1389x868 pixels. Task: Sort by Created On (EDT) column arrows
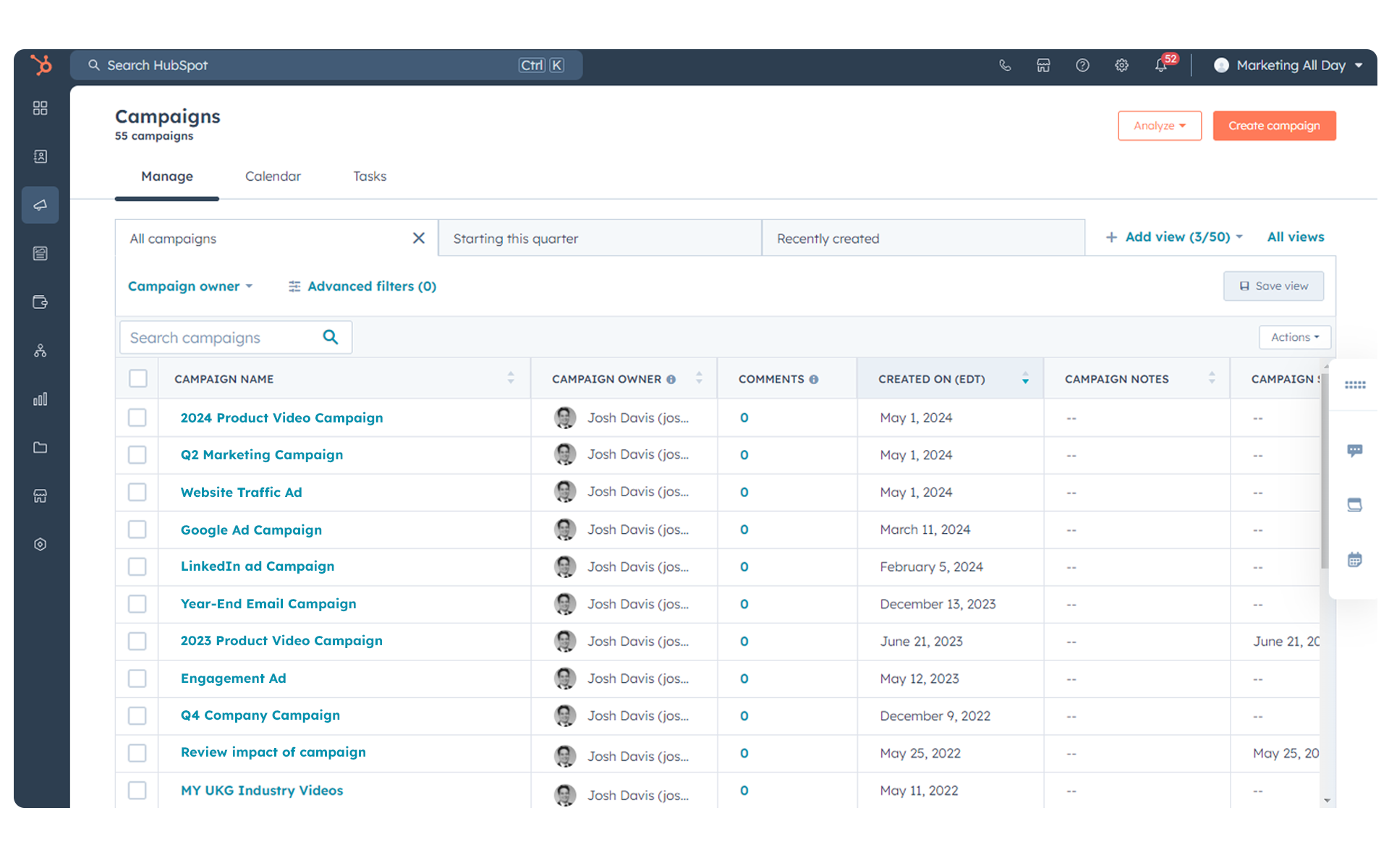[x=1025, y=378]
